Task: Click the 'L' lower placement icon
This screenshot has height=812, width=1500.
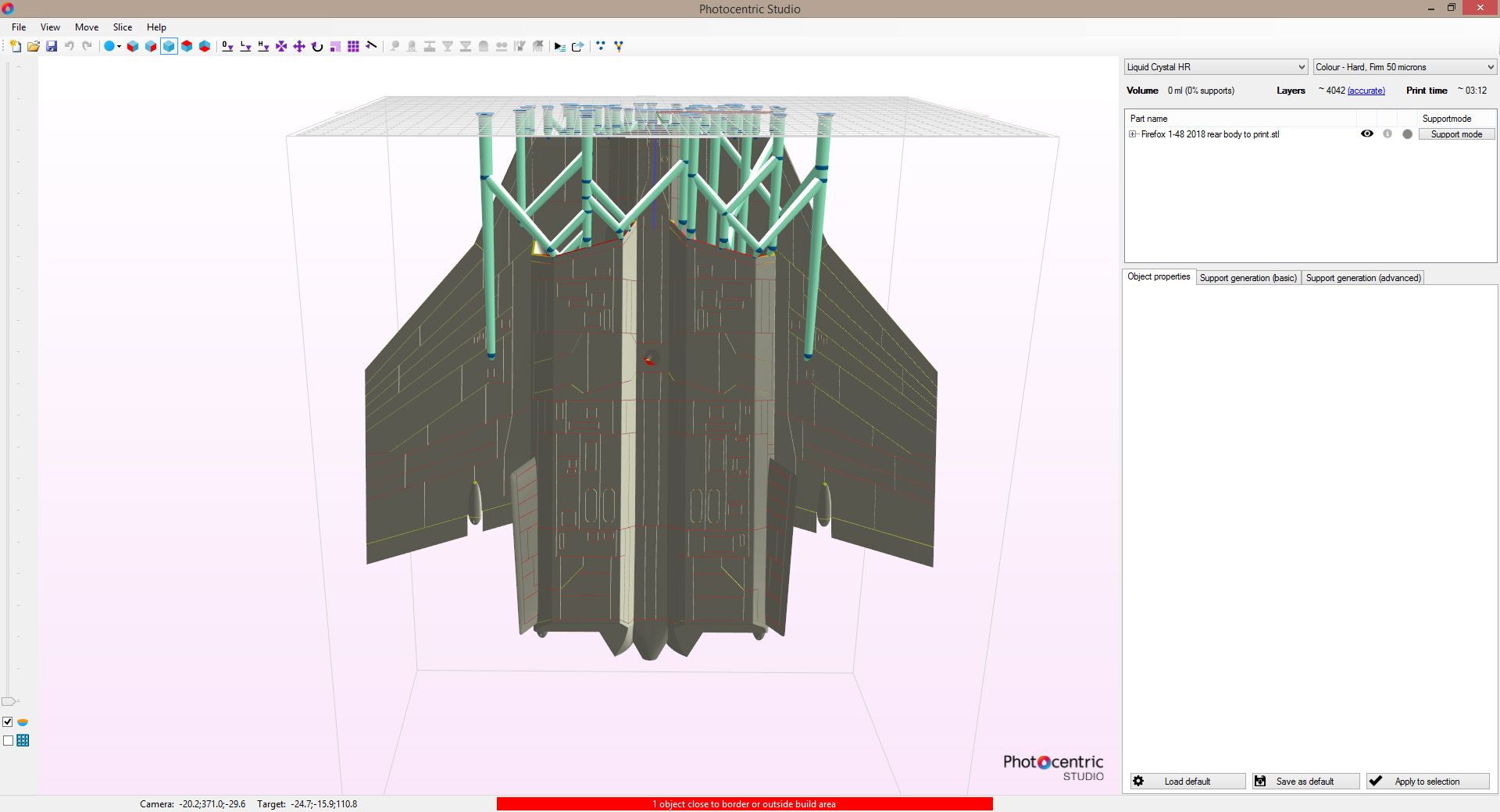Action: (245, 46)
